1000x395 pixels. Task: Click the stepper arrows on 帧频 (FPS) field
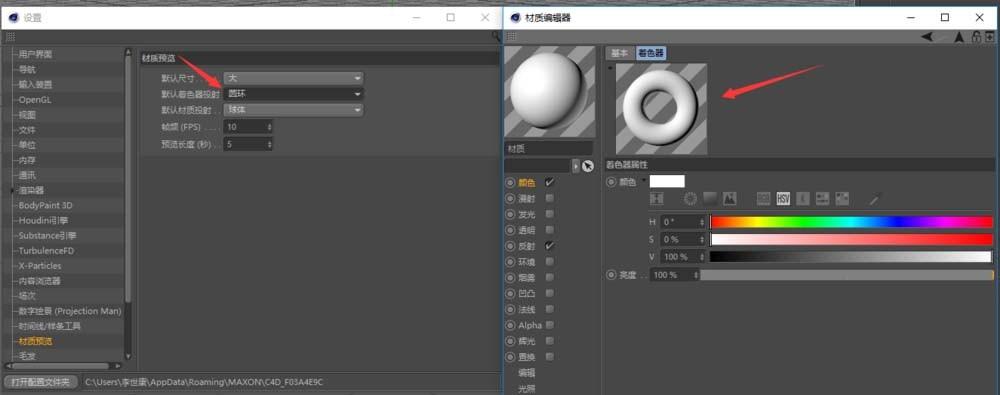point(269,127)
